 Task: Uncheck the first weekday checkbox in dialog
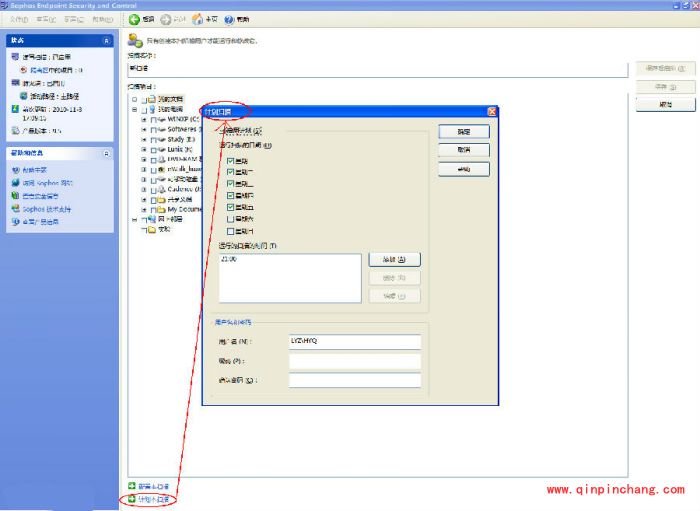(231, 160)
